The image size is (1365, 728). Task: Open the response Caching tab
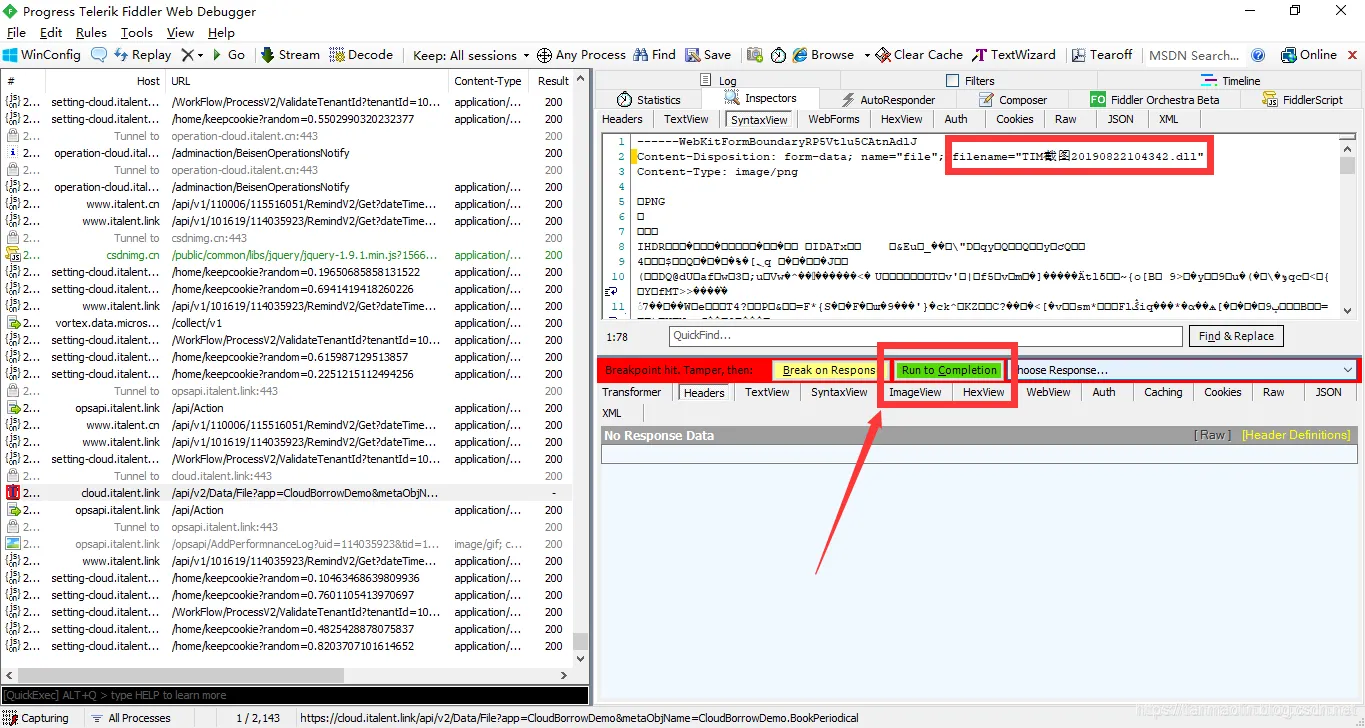click(x=1163, y=392)
